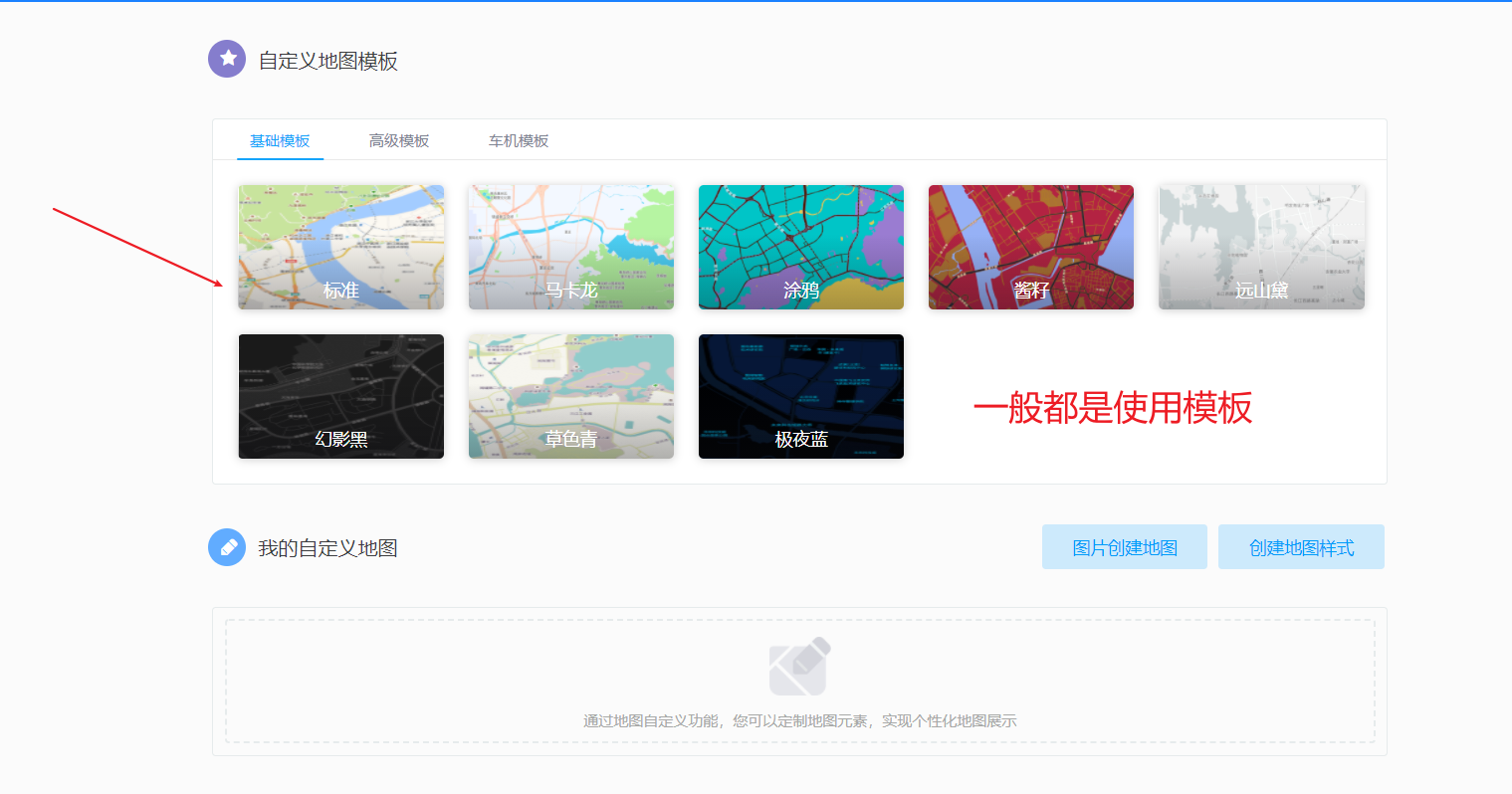This screenshot has height=794, width=1512.
Task: Click the 我的自定义地图 heading text
Action: [x=328, y=548]
